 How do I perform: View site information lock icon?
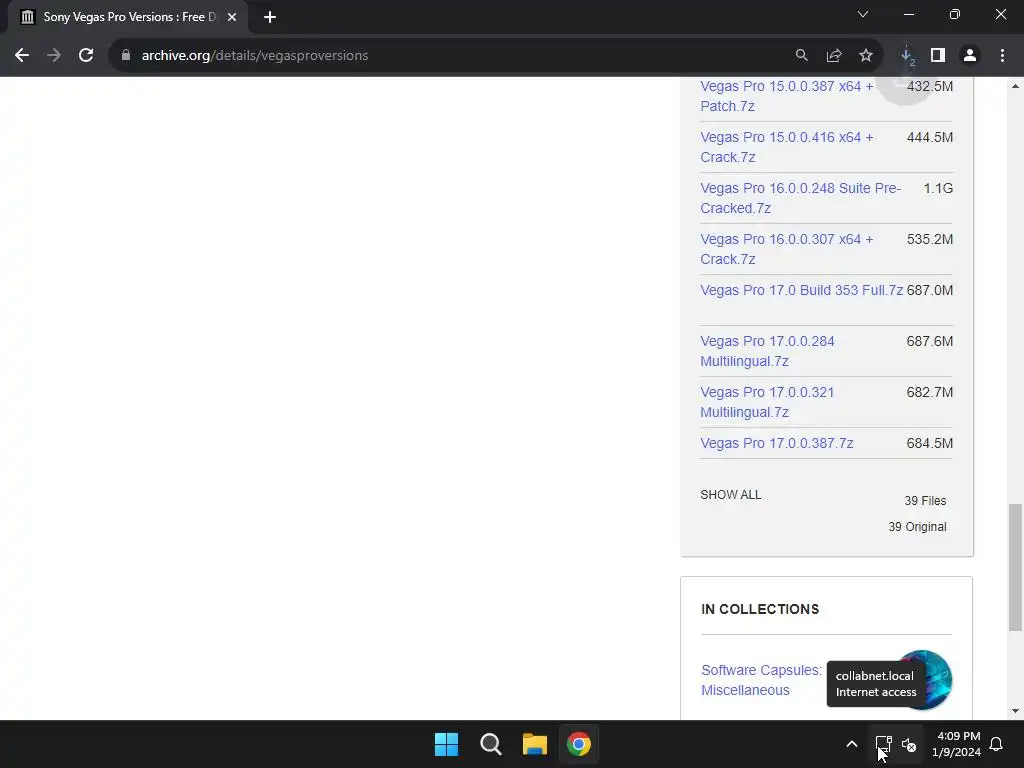point(126,56)
